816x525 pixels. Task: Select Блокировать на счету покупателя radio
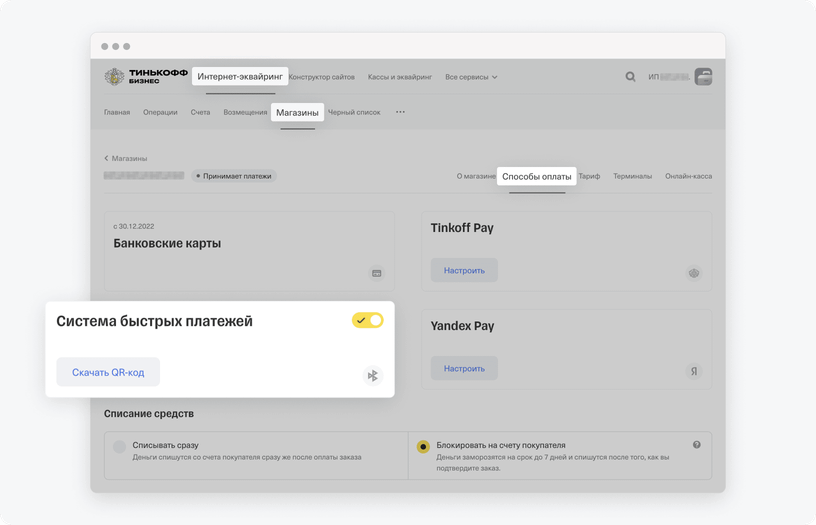pyautogui.click(x=423, y=446)
